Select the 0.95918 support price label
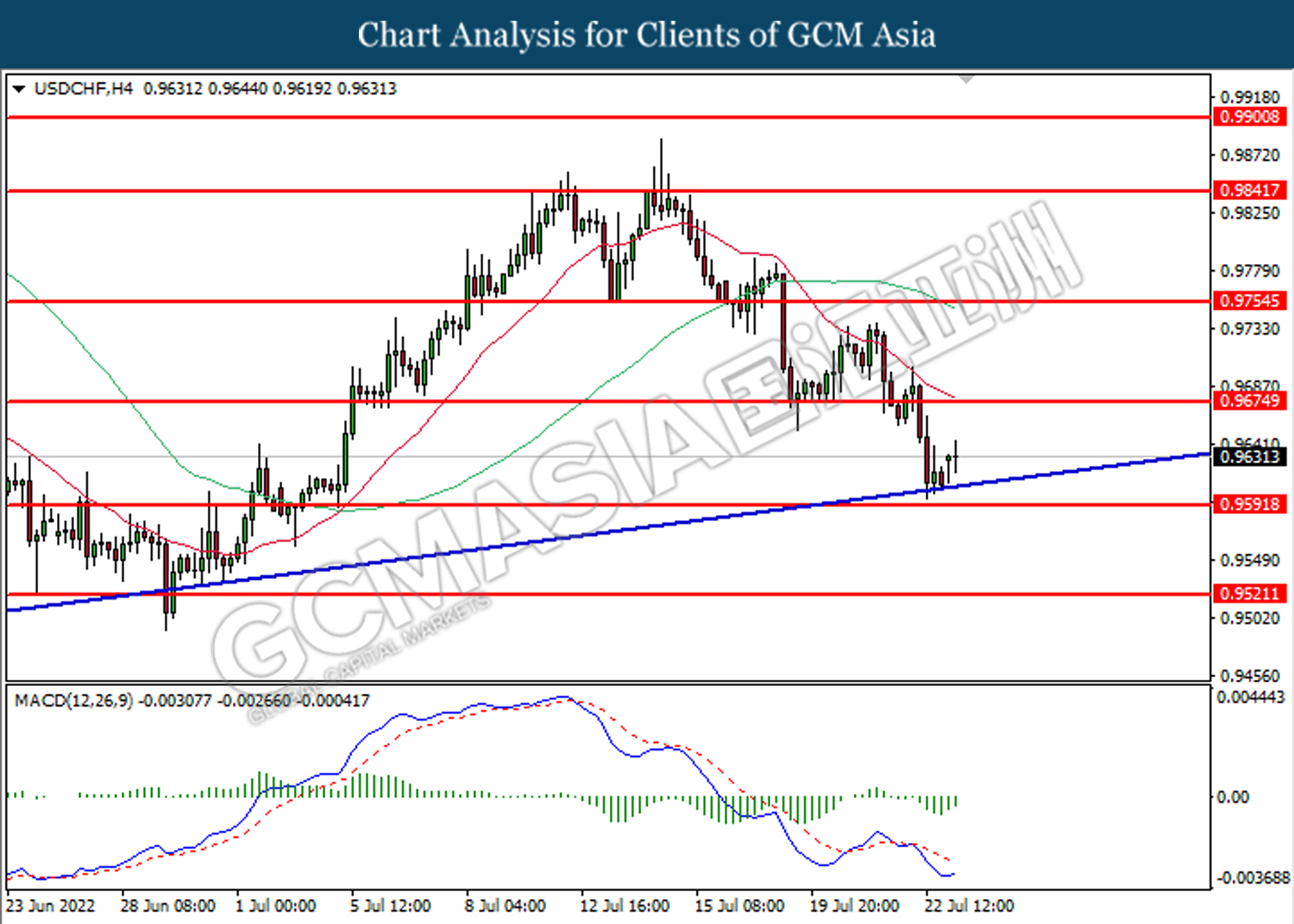1294x924 pixels. [x=1250, y=503]
